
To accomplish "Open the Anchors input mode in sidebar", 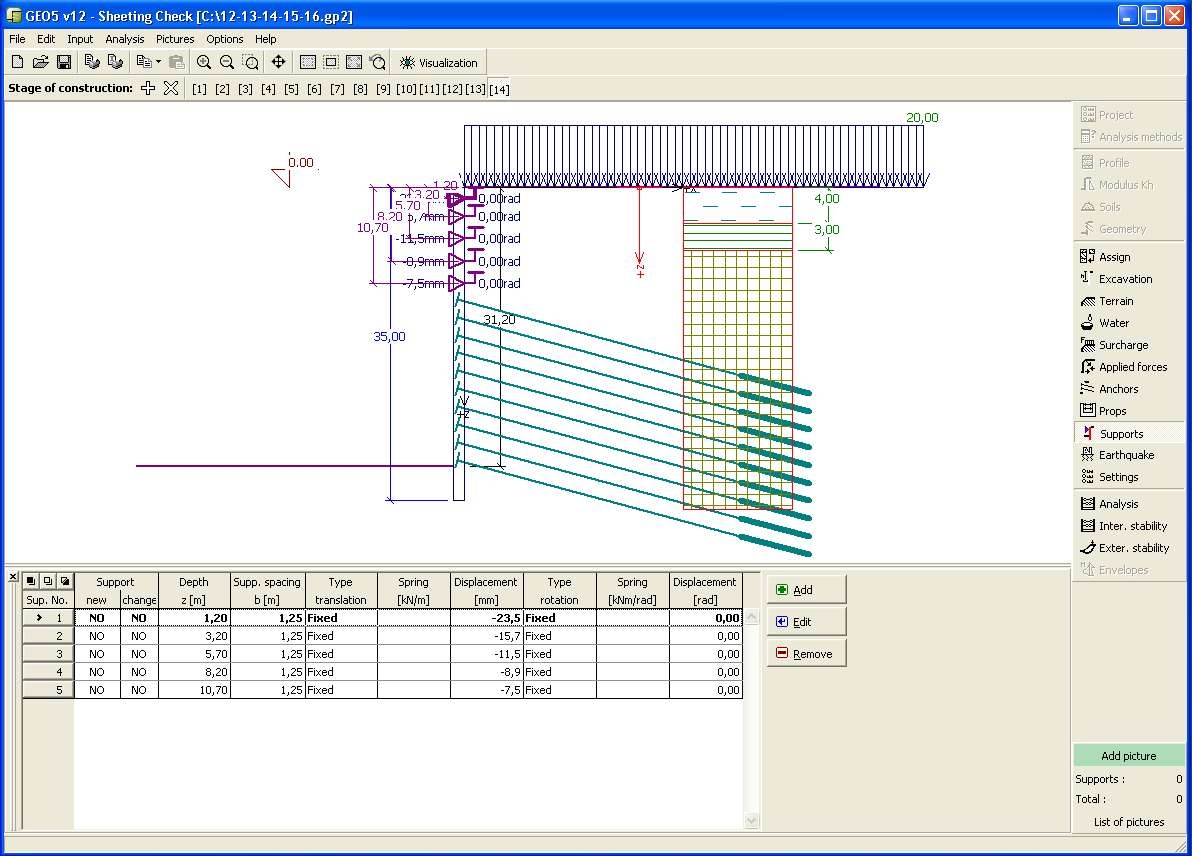I will click(1118, 389).
